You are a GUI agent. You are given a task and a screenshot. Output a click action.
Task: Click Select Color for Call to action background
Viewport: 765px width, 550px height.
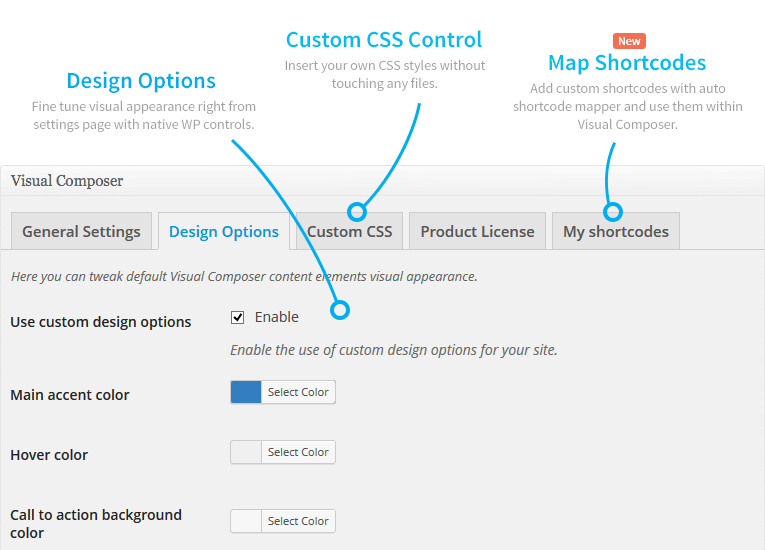pos(298,521)
